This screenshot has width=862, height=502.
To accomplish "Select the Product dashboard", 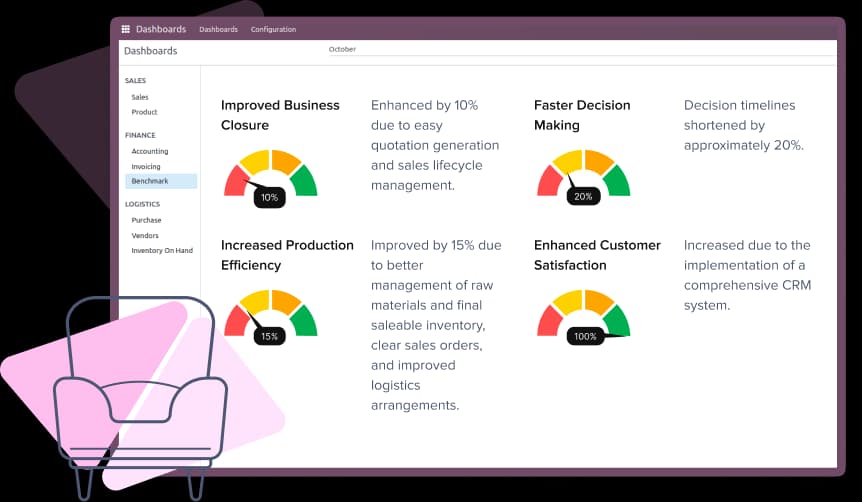I will tap(144, 112).
